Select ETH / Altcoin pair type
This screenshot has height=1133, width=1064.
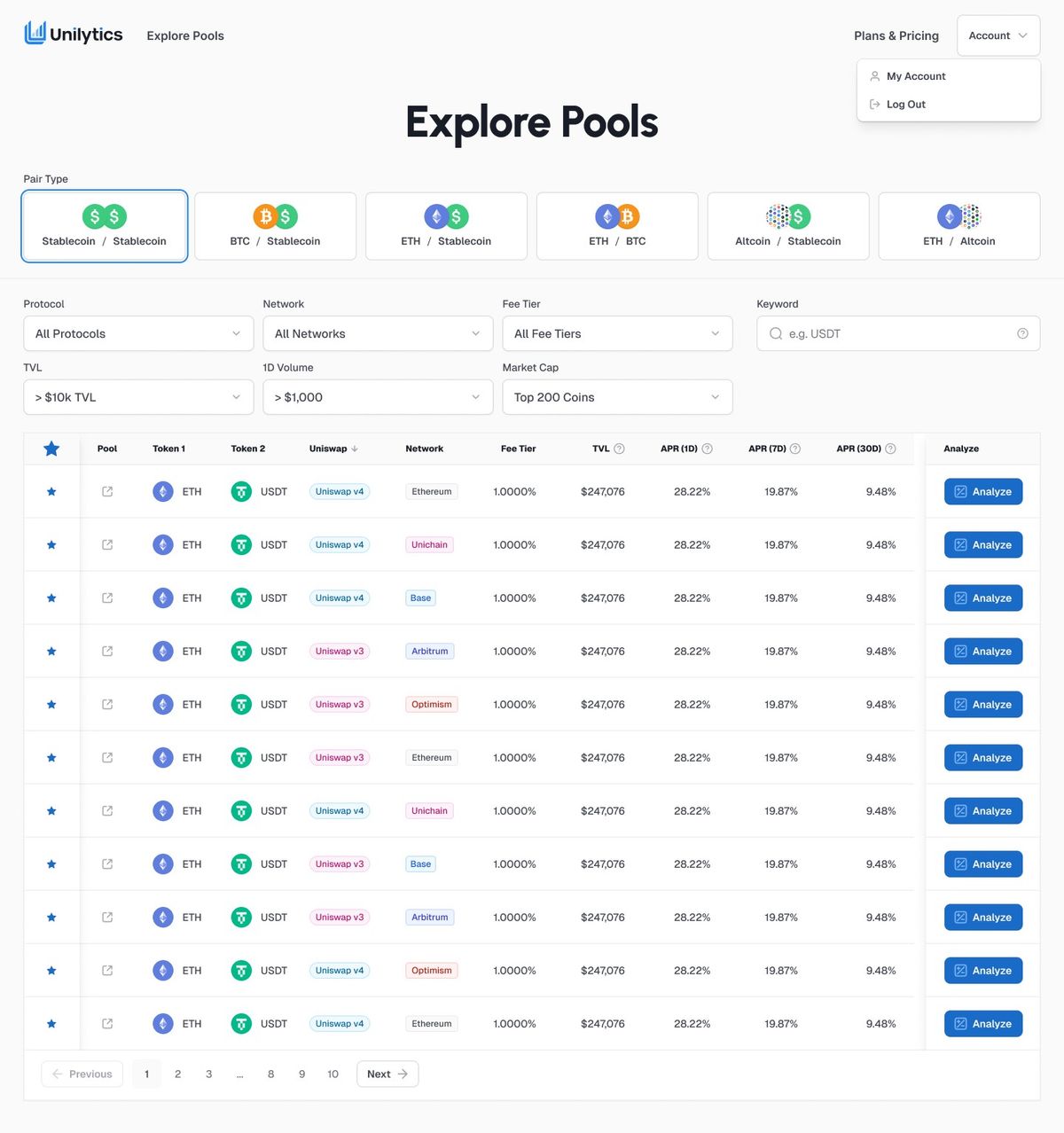tap(959, 226)
